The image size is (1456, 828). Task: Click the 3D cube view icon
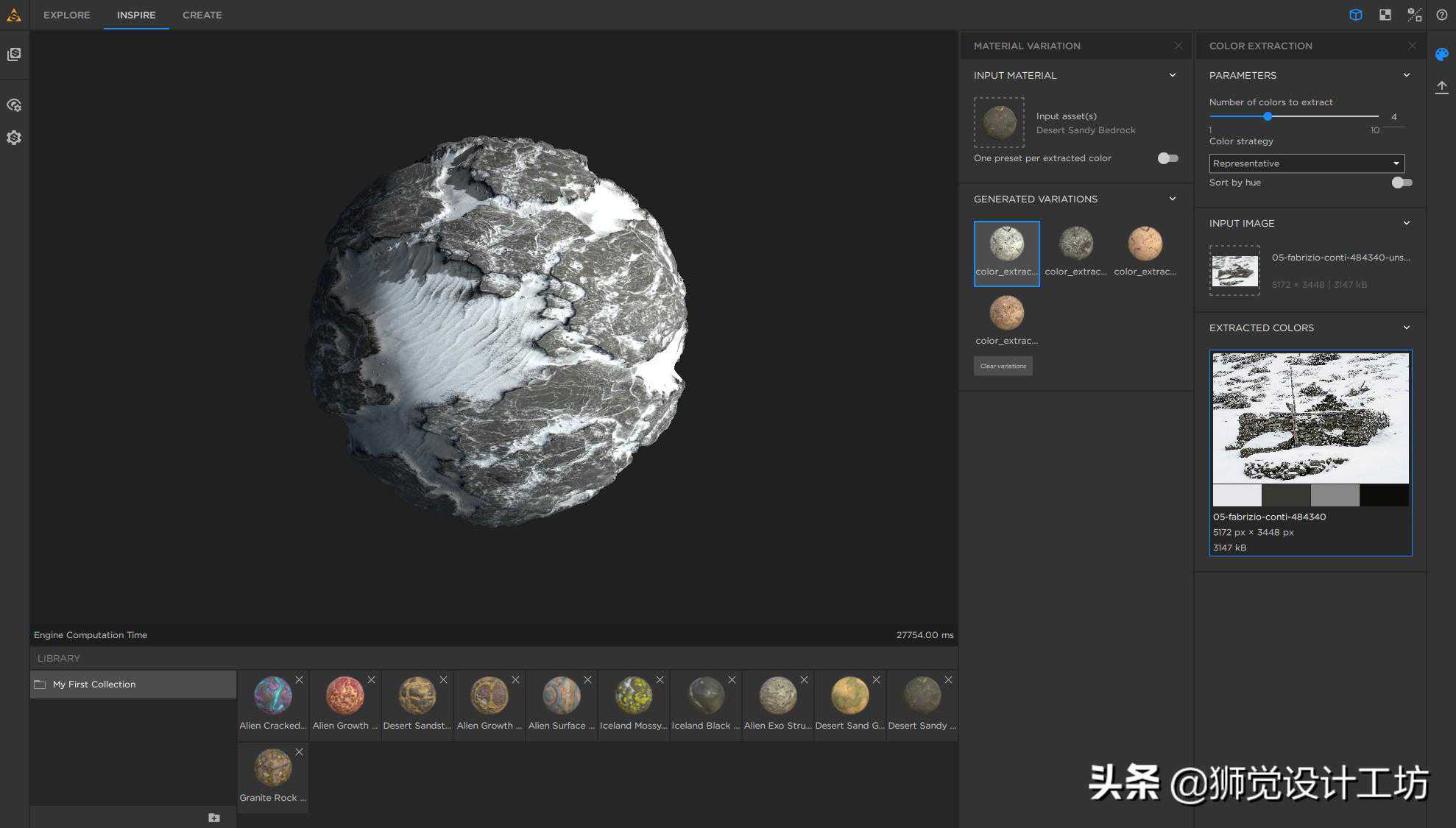(1355, 15)
